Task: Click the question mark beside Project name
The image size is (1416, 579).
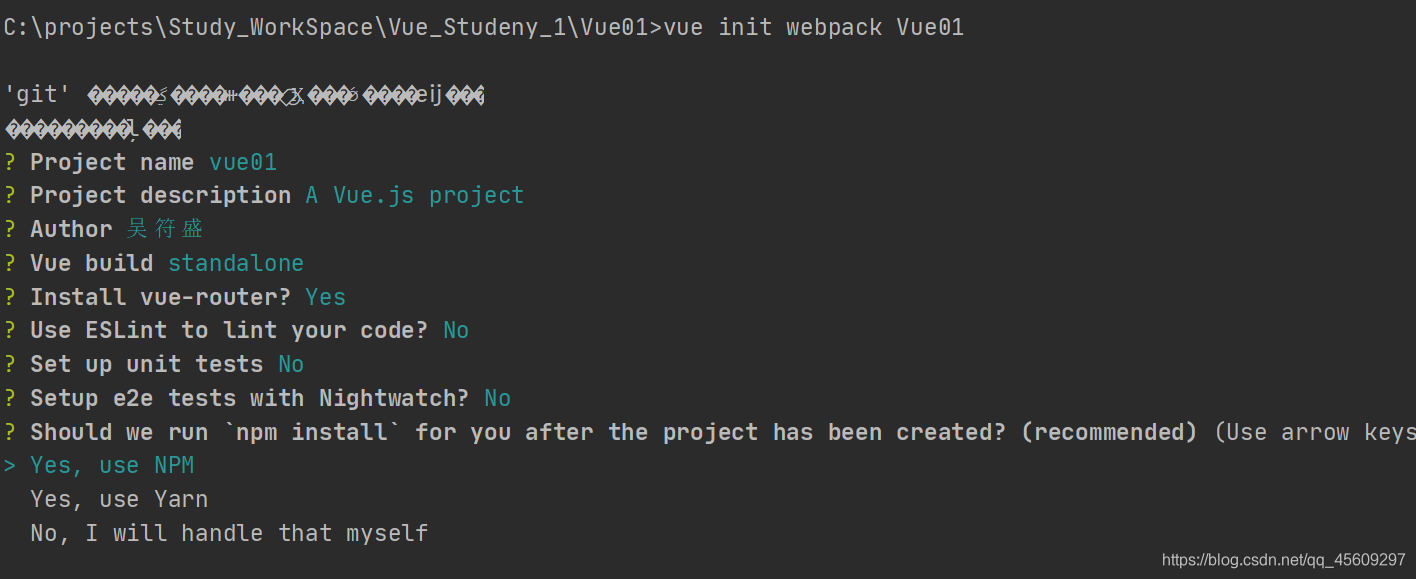Action: click(x=10, y=162)
